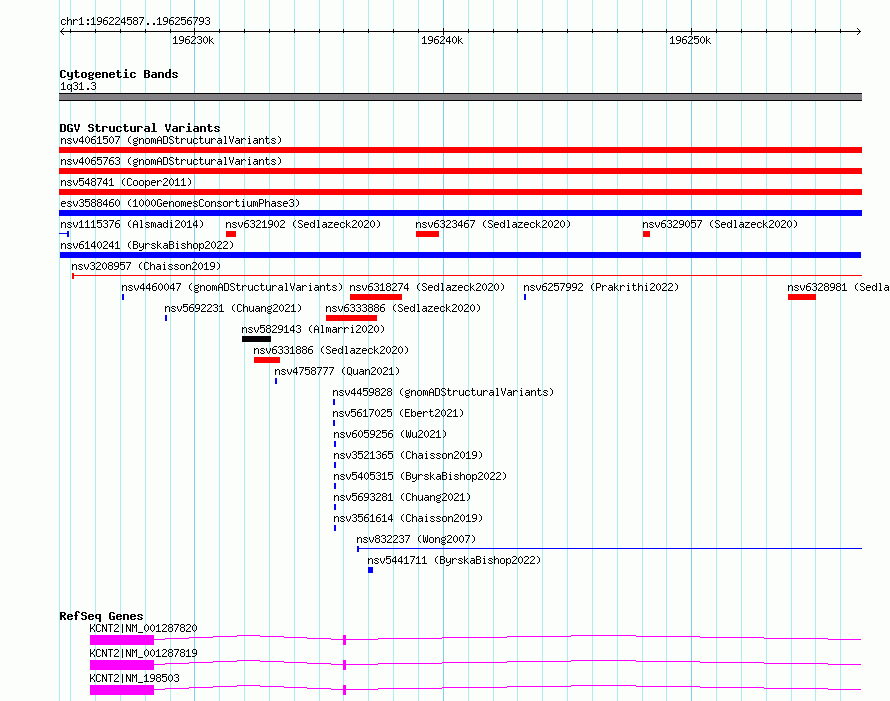
Task: Select nsv5692231 (Chuang2021) label
Action: pos(233,308)
